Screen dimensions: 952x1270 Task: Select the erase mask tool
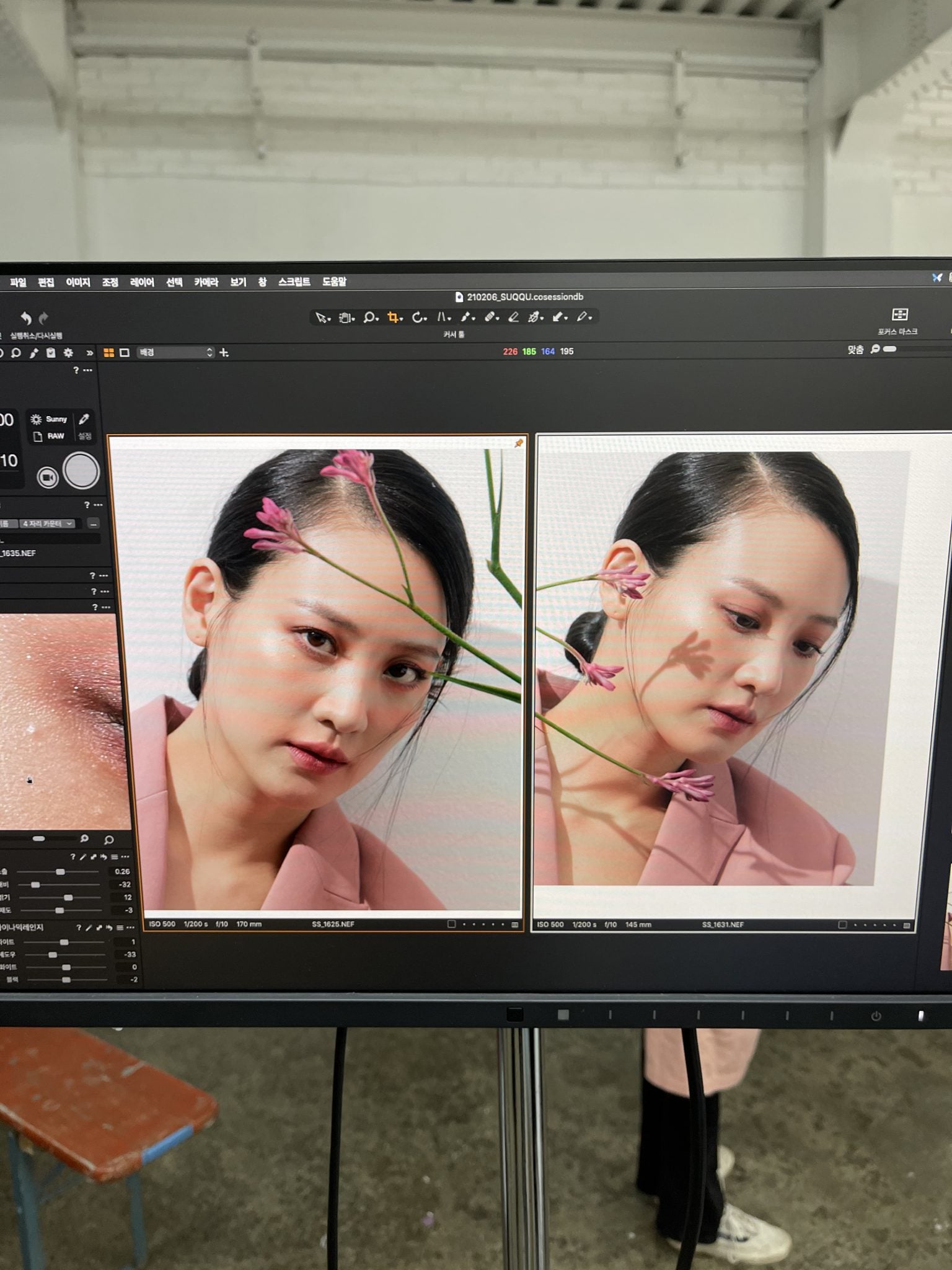point(514,317)
